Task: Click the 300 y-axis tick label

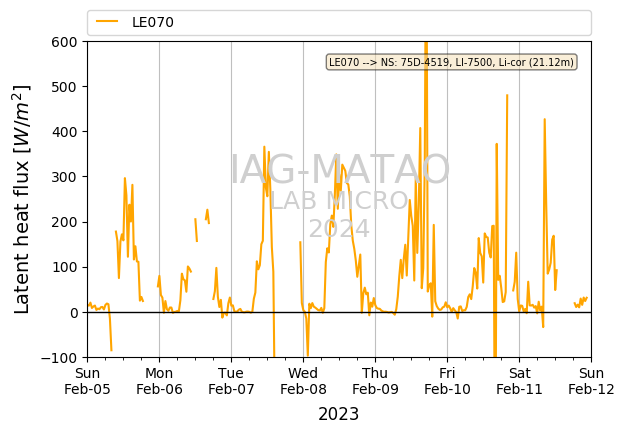Action: point(64,177)
